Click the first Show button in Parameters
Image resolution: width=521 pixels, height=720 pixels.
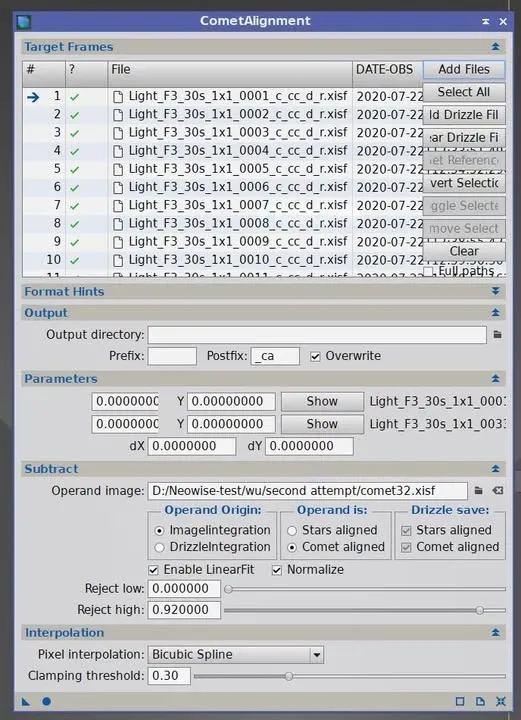322,401
